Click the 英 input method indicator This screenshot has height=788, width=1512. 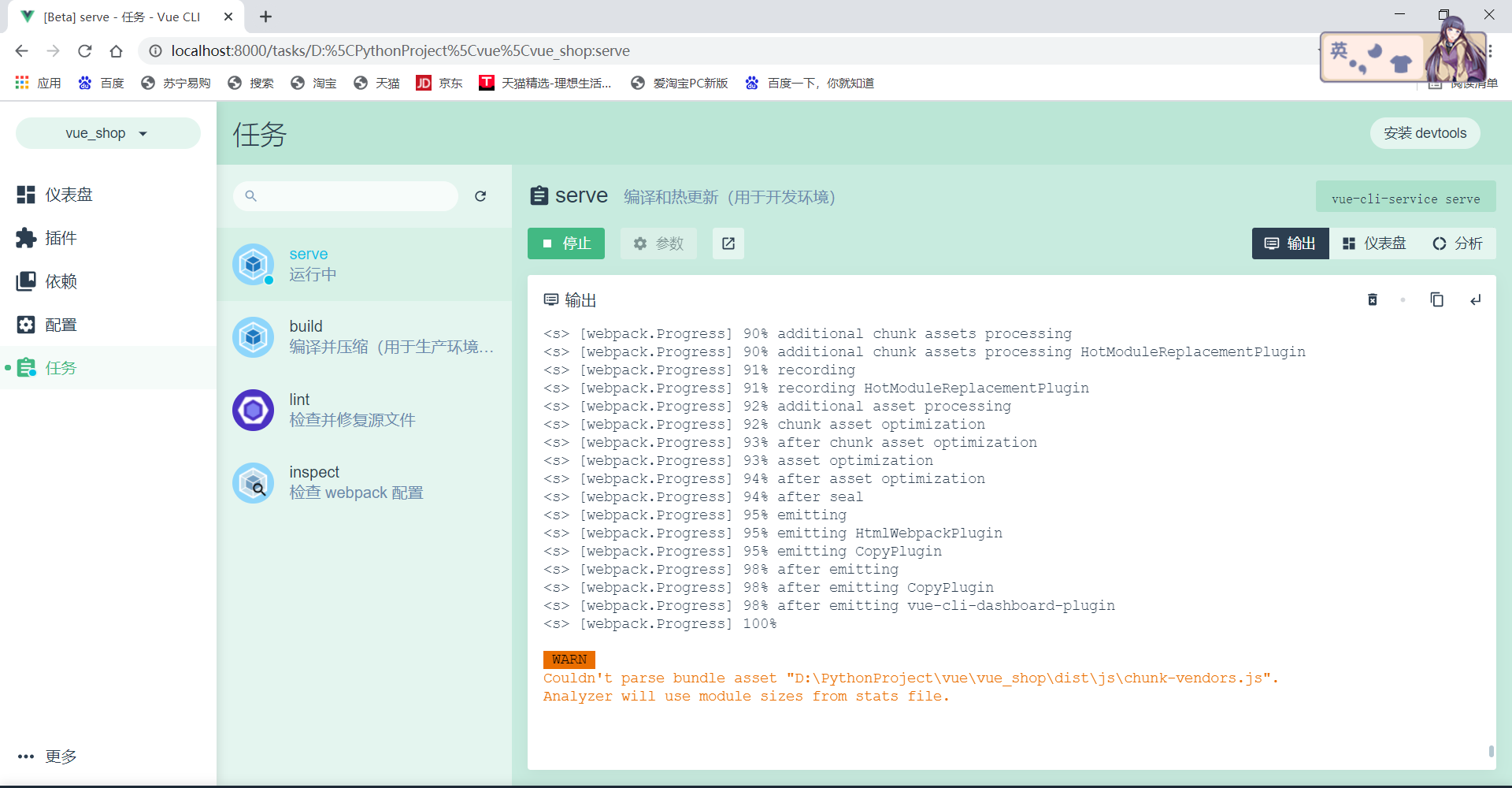[1339, 51]
